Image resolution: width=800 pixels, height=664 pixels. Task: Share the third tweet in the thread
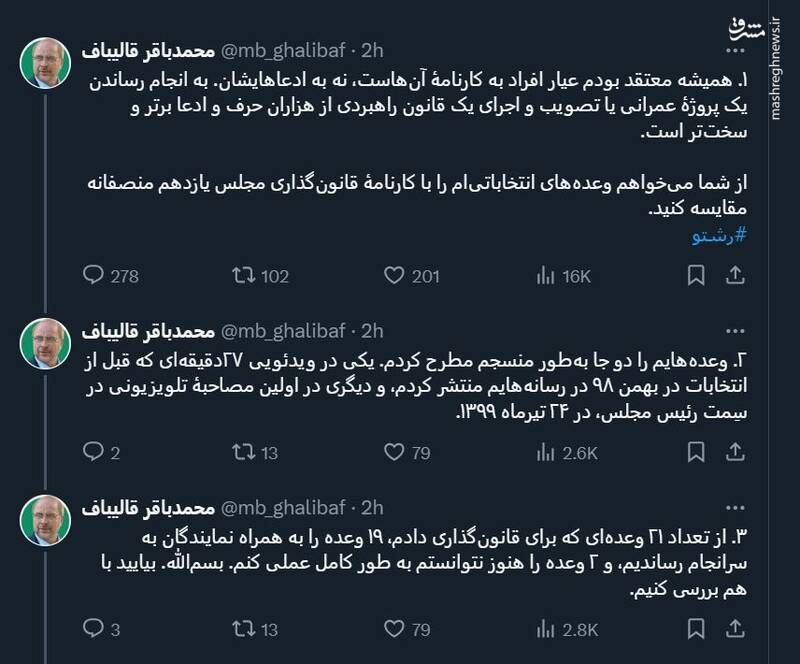[x=734, y=629]
